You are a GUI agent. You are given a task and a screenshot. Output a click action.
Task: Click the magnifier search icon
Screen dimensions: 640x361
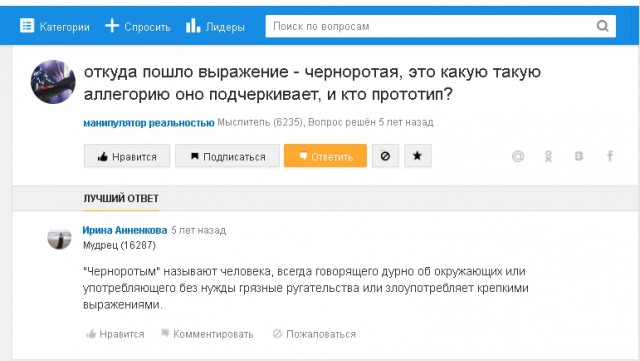[x=602, y=27]
